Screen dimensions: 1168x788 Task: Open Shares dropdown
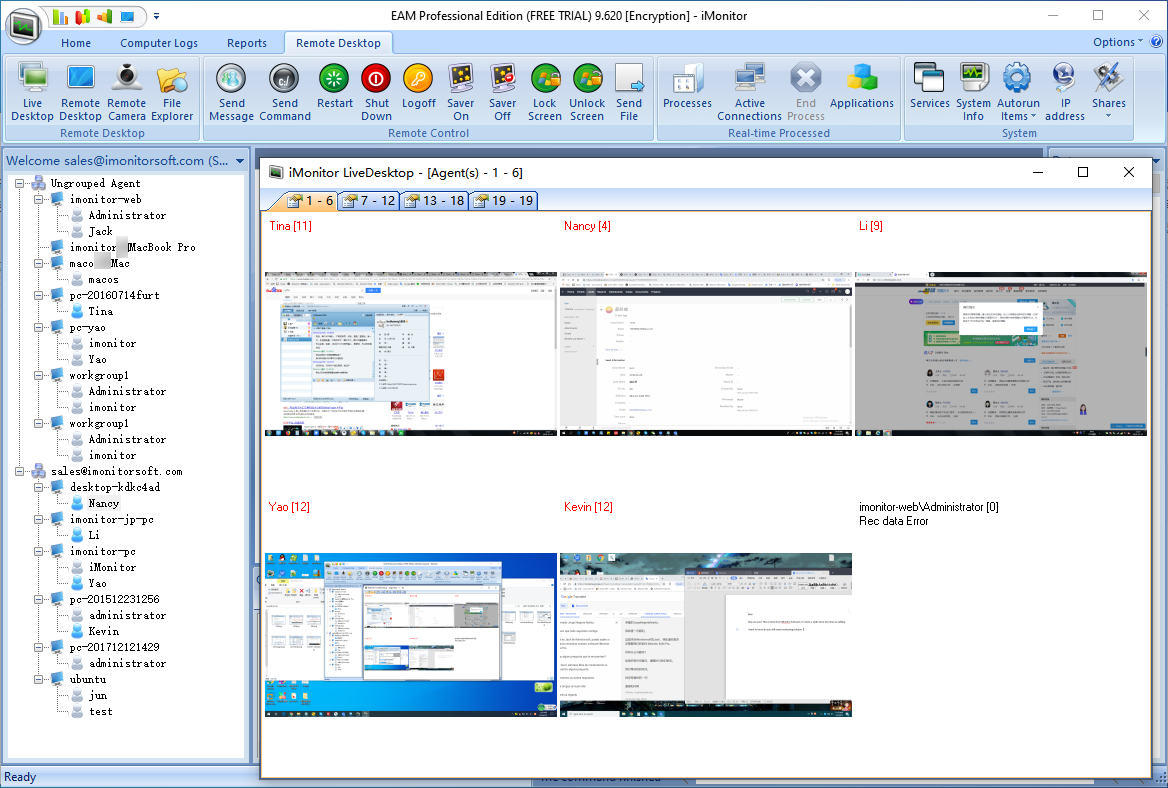(1108, 92)
